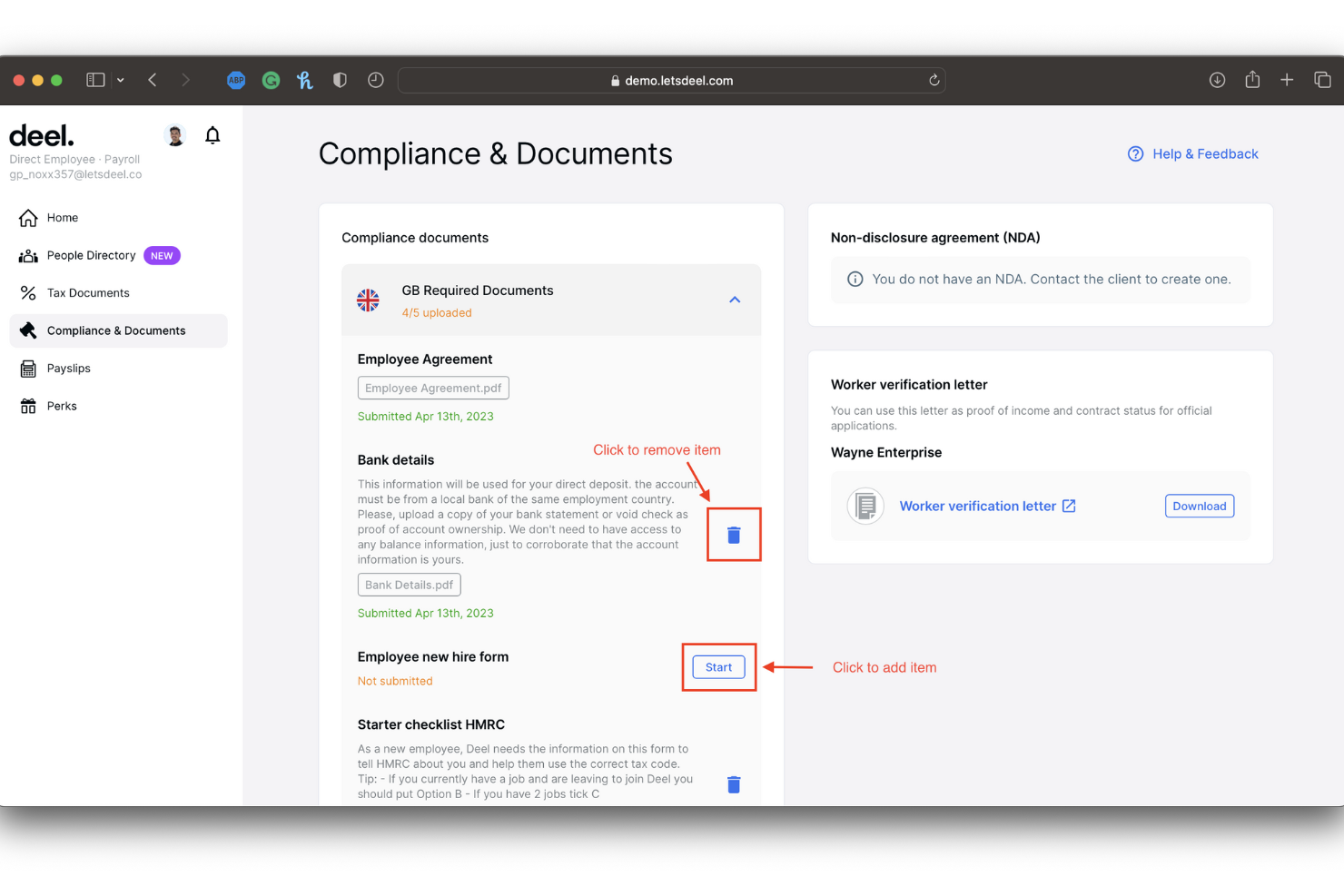Click the 4/5 uploaded progress indicator
This screenshot has width=1344, height=896.
(437, 312)
